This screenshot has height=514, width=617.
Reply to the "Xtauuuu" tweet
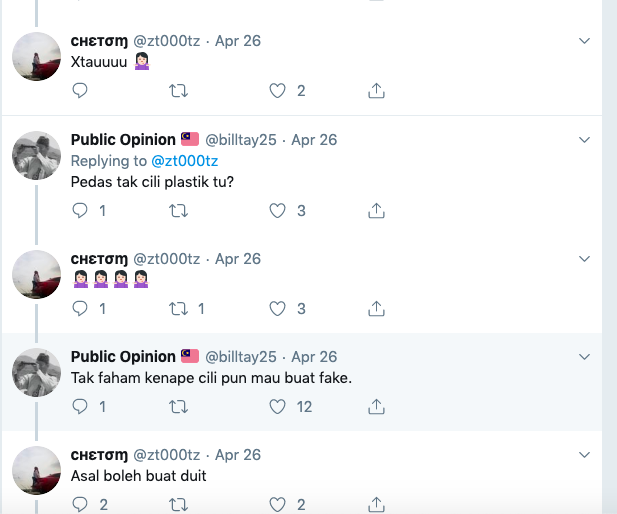[x=80, y=91]
